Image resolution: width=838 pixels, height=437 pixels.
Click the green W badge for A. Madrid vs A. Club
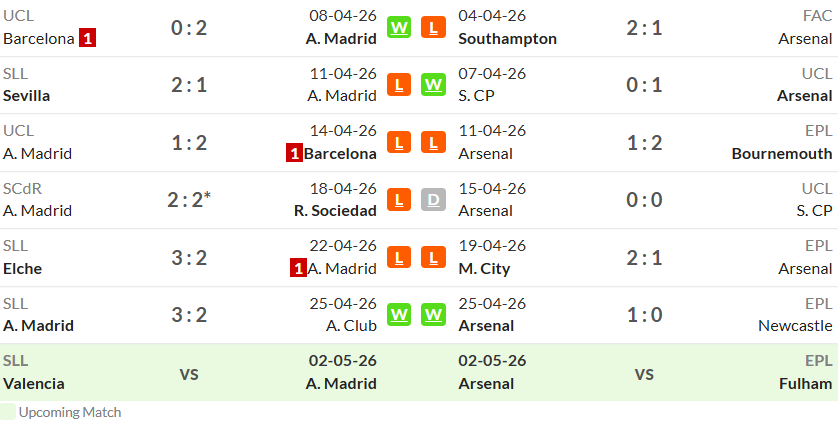click(x=399, y=315)
